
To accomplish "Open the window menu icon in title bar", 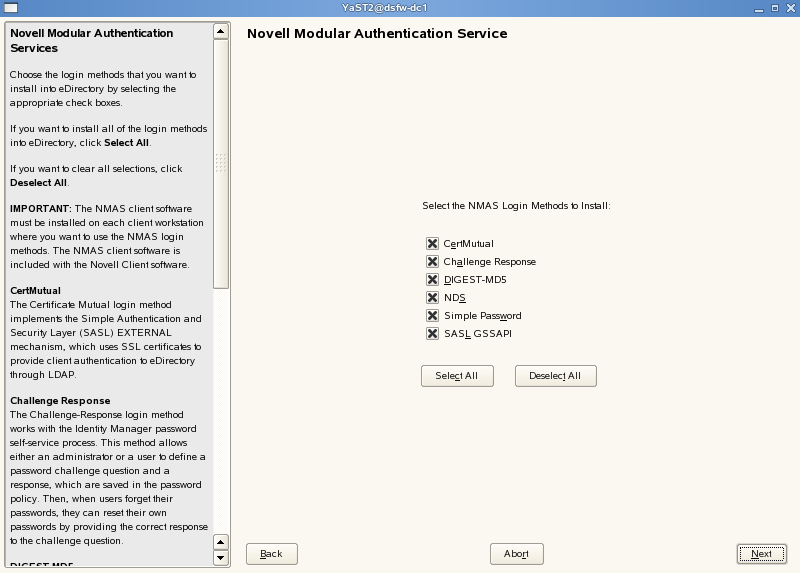I will [11, 8].
